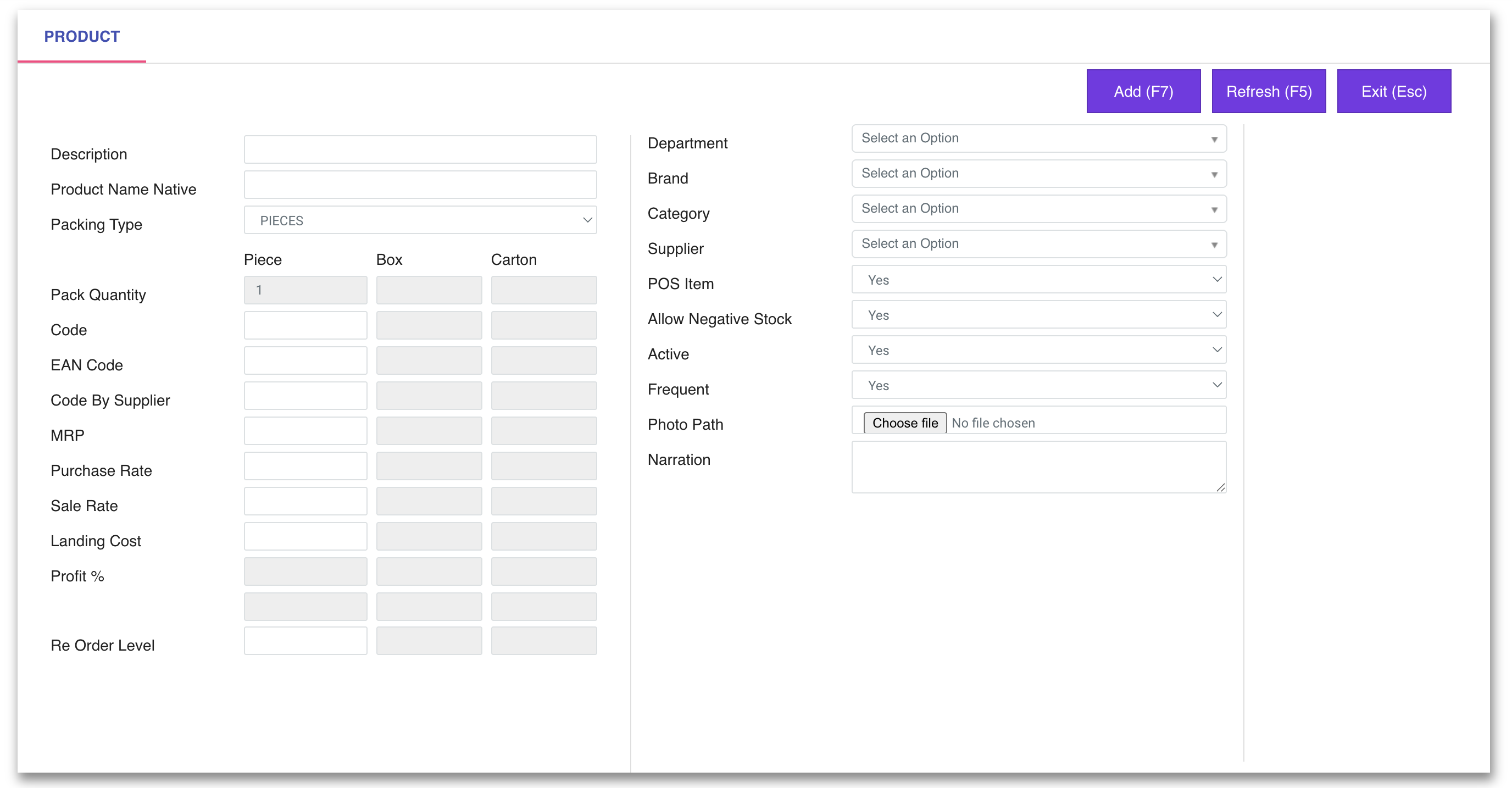Open the Category selection dropdown

(x=1038, y=208)
